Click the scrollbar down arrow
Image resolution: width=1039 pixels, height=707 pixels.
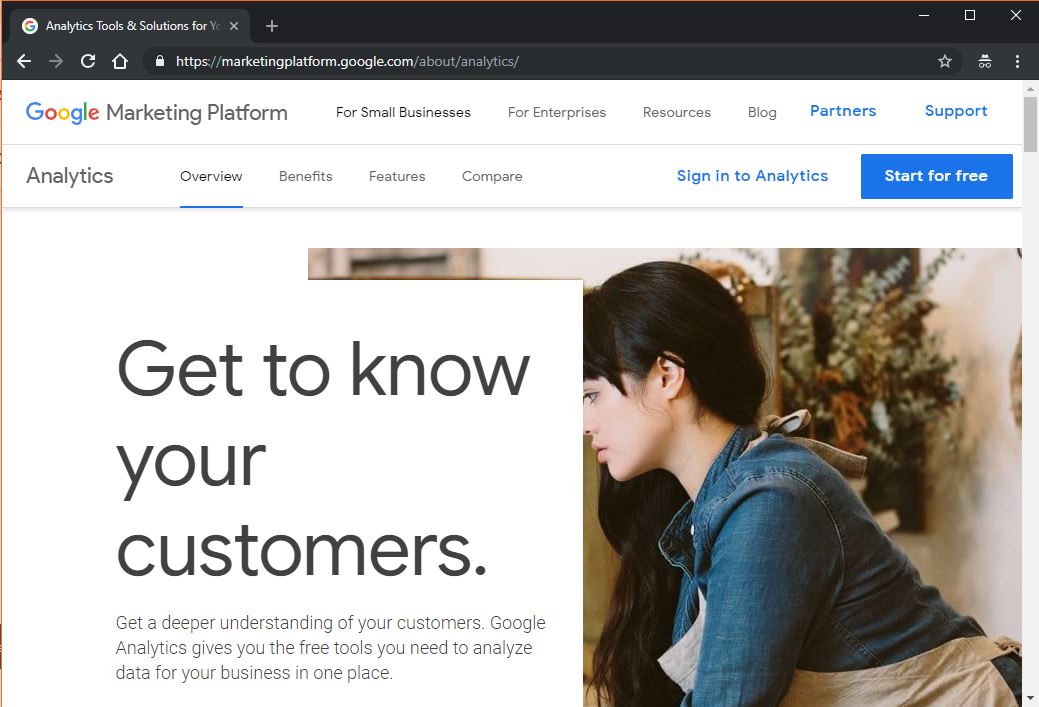[1030, 698]
